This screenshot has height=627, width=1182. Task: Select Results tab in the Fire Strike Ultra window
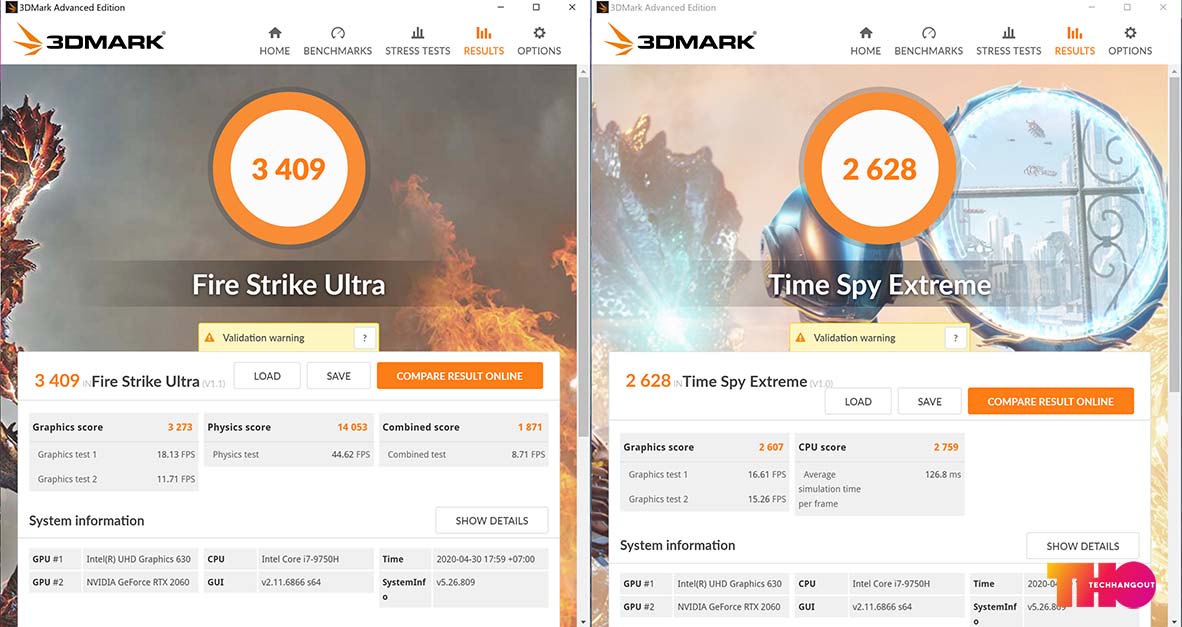coord(484,41)
